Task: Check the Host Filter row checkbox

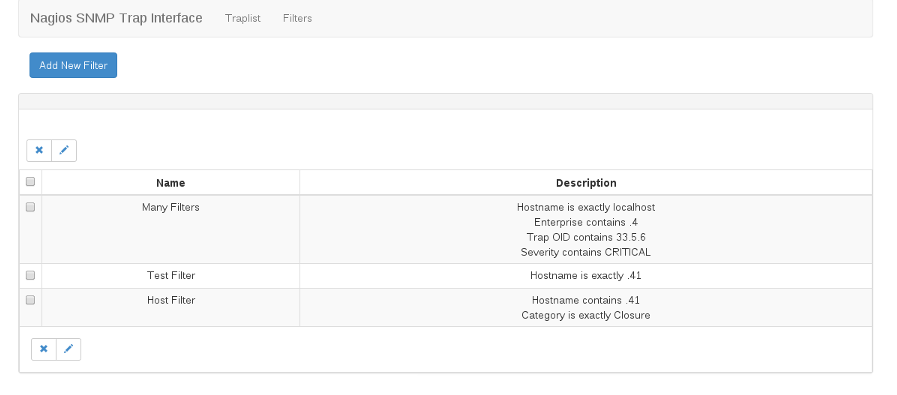Action: [30, 300]
